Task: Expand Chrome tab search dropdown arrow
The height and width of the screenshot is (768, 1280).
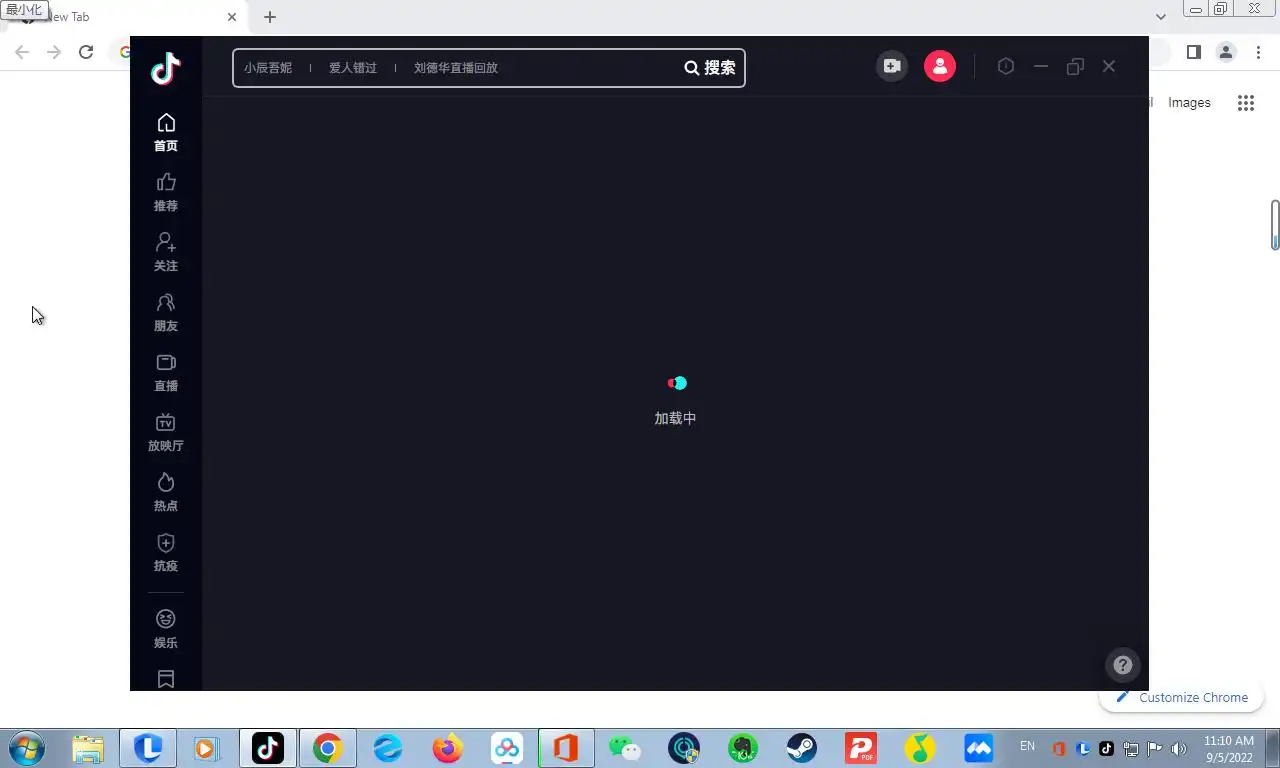Action: click(1160, 17)
